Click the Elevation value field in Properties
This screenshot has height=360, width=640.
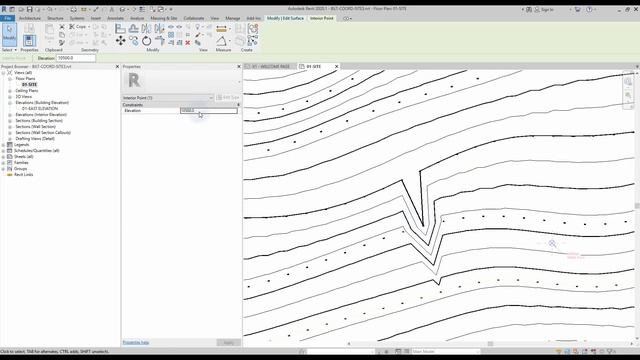point(208,111)
